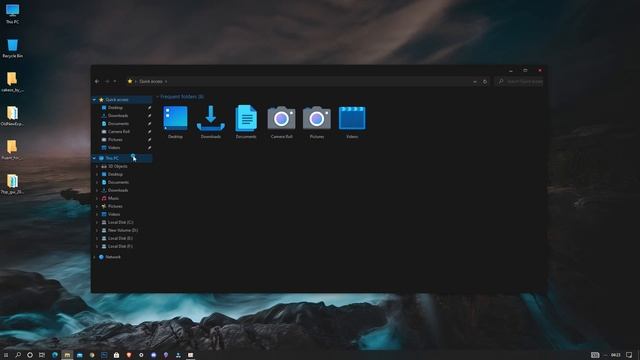Refresh the current folder view

click(x=485, y=82)
